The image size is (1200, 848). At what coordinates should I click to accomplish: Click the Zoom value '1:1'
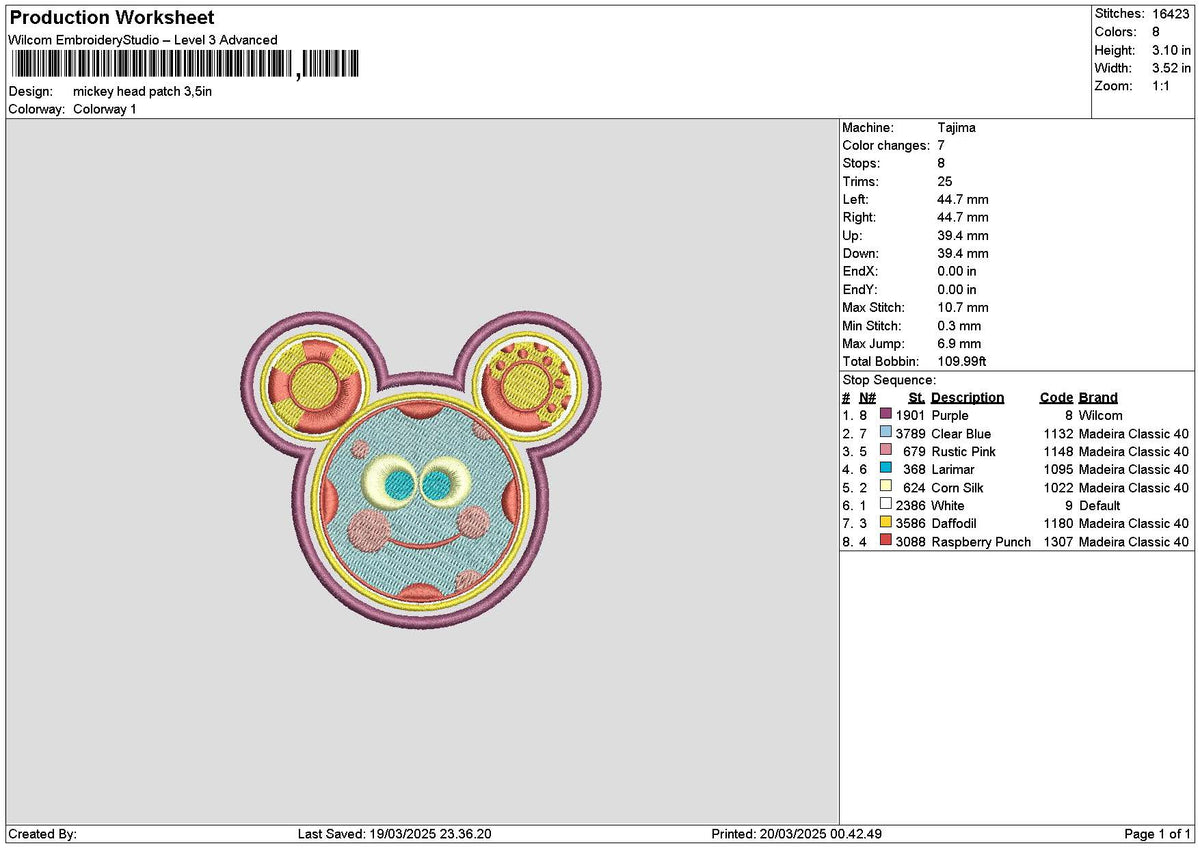[1163, 86]
